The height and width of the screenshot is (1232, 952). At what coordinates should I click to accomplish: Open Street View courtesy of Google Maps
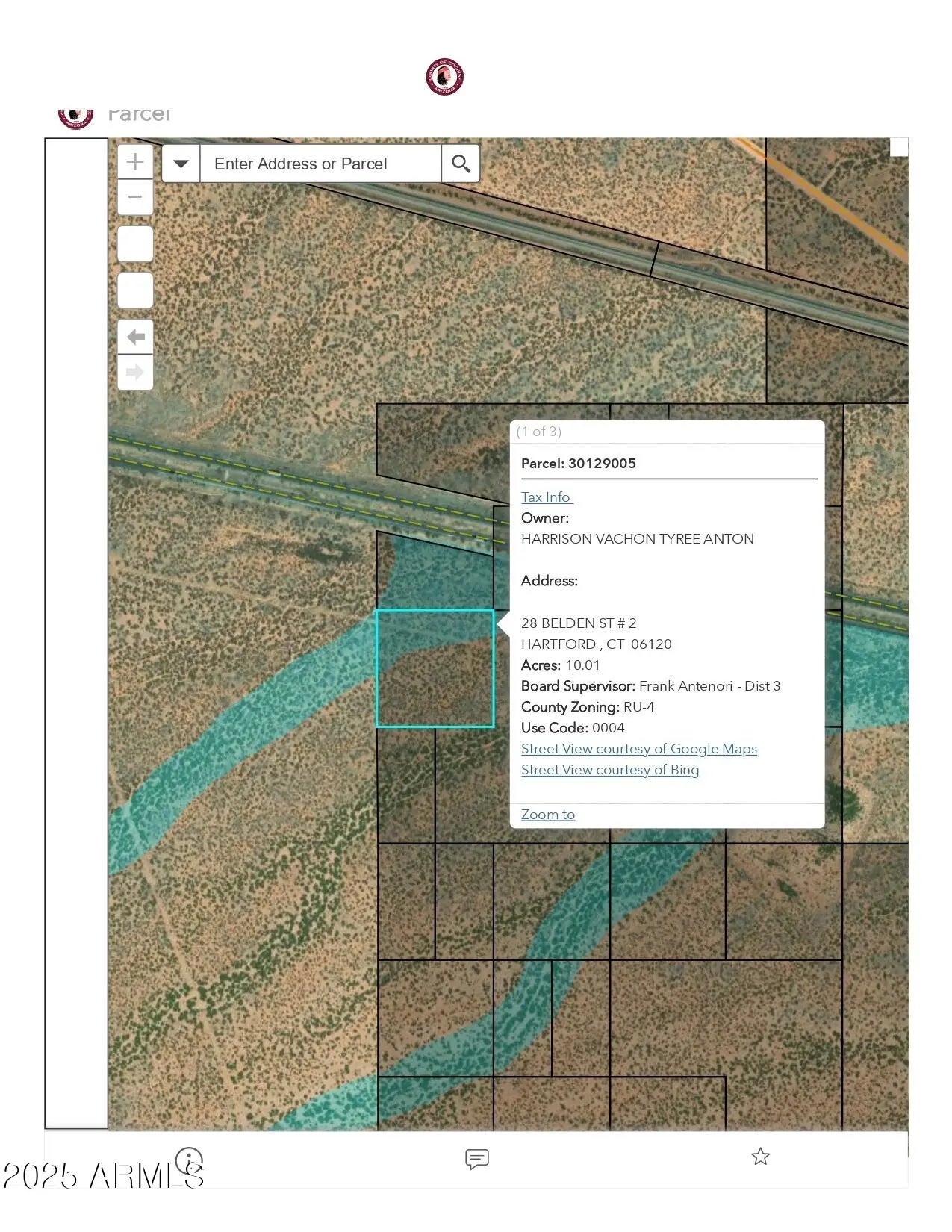(638, 749)
